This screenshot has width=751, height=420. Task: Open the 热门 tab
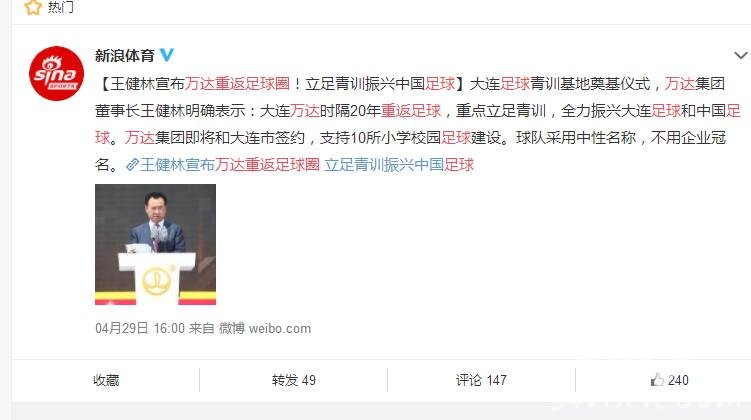[x=61, y=7]
